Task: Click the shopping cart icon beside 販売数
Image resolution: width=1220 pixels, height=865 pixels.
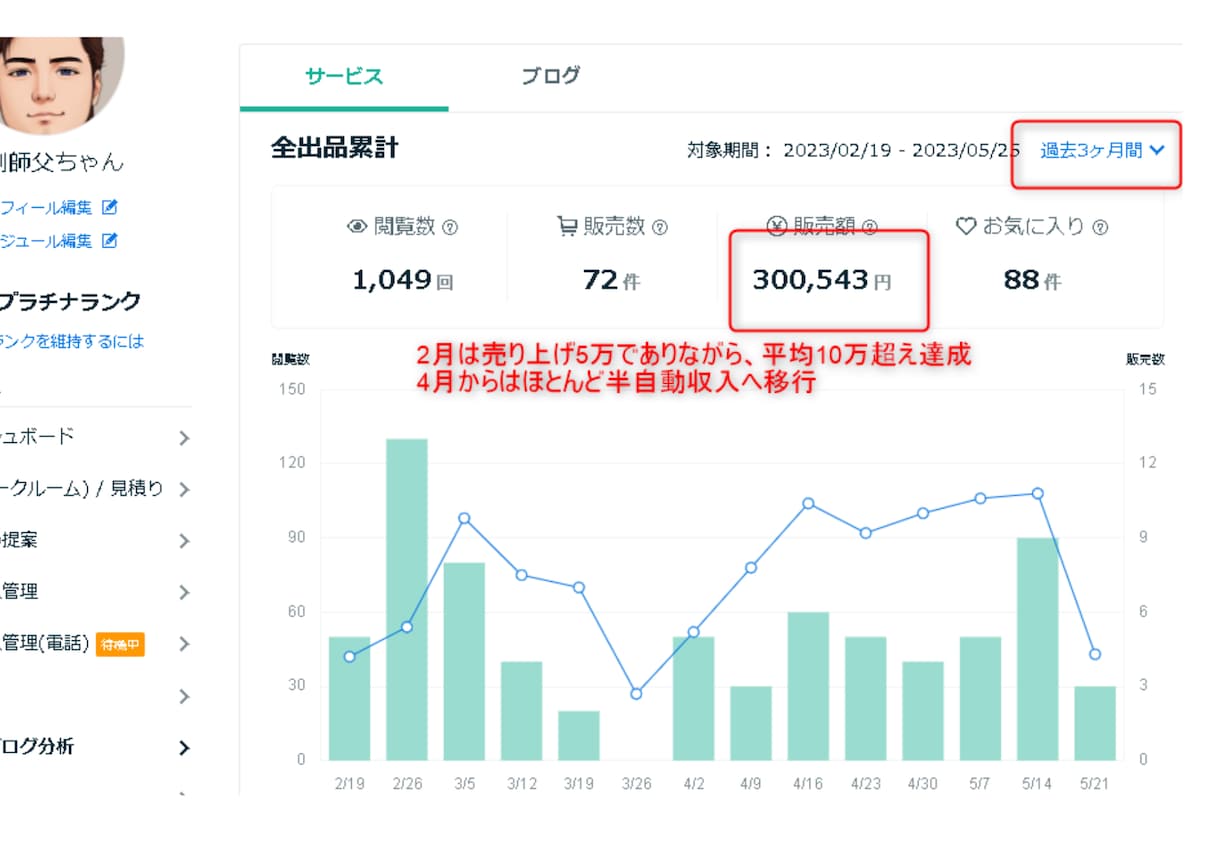Action: coord(567,227)
